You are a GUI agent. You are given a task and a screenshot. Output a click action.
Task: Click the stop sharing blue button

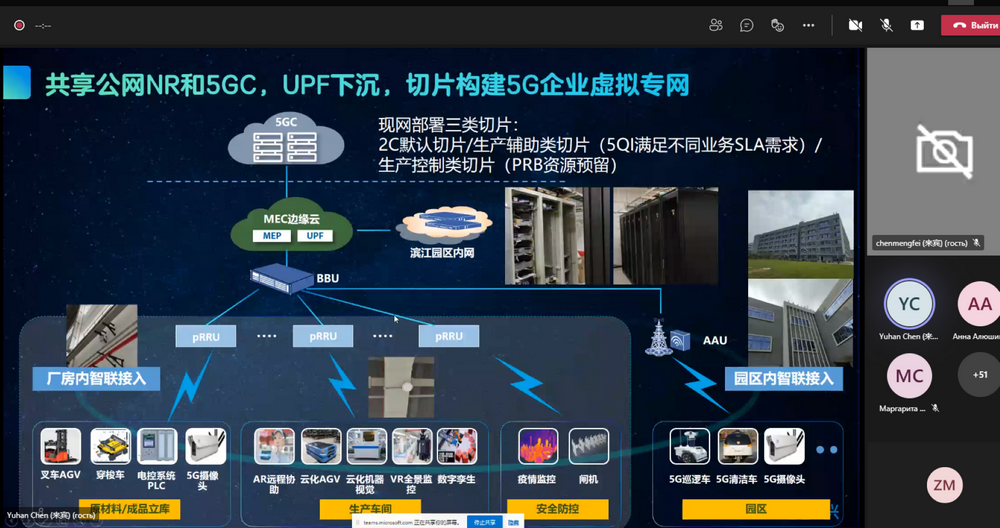pos(486,522)
